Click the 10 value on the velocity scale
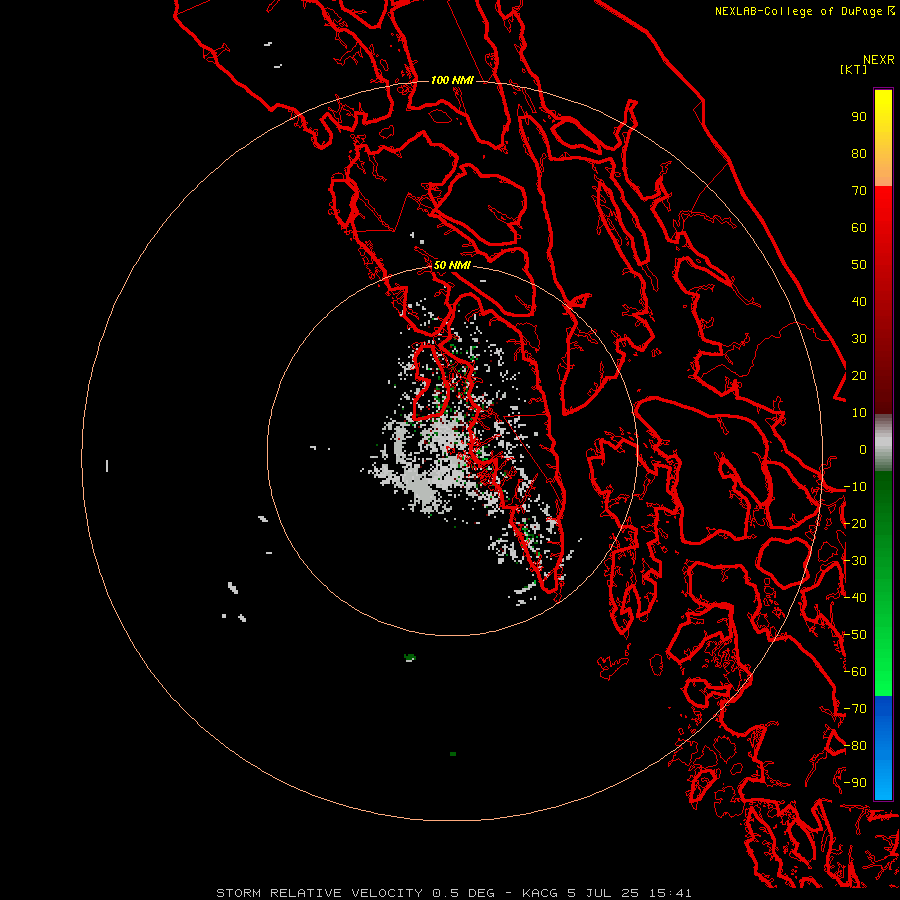This screenshot has height=900, width=900. click(859, 413)
